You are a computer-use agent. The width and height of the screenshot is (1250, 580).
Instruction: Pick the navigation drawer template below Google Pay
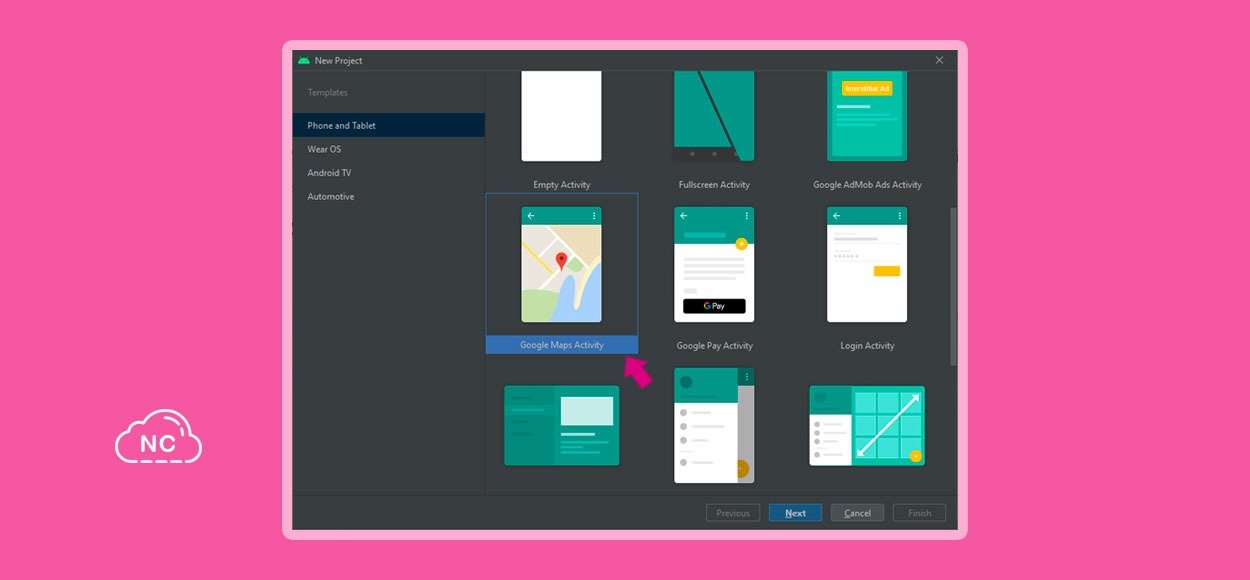coord(714,425)
